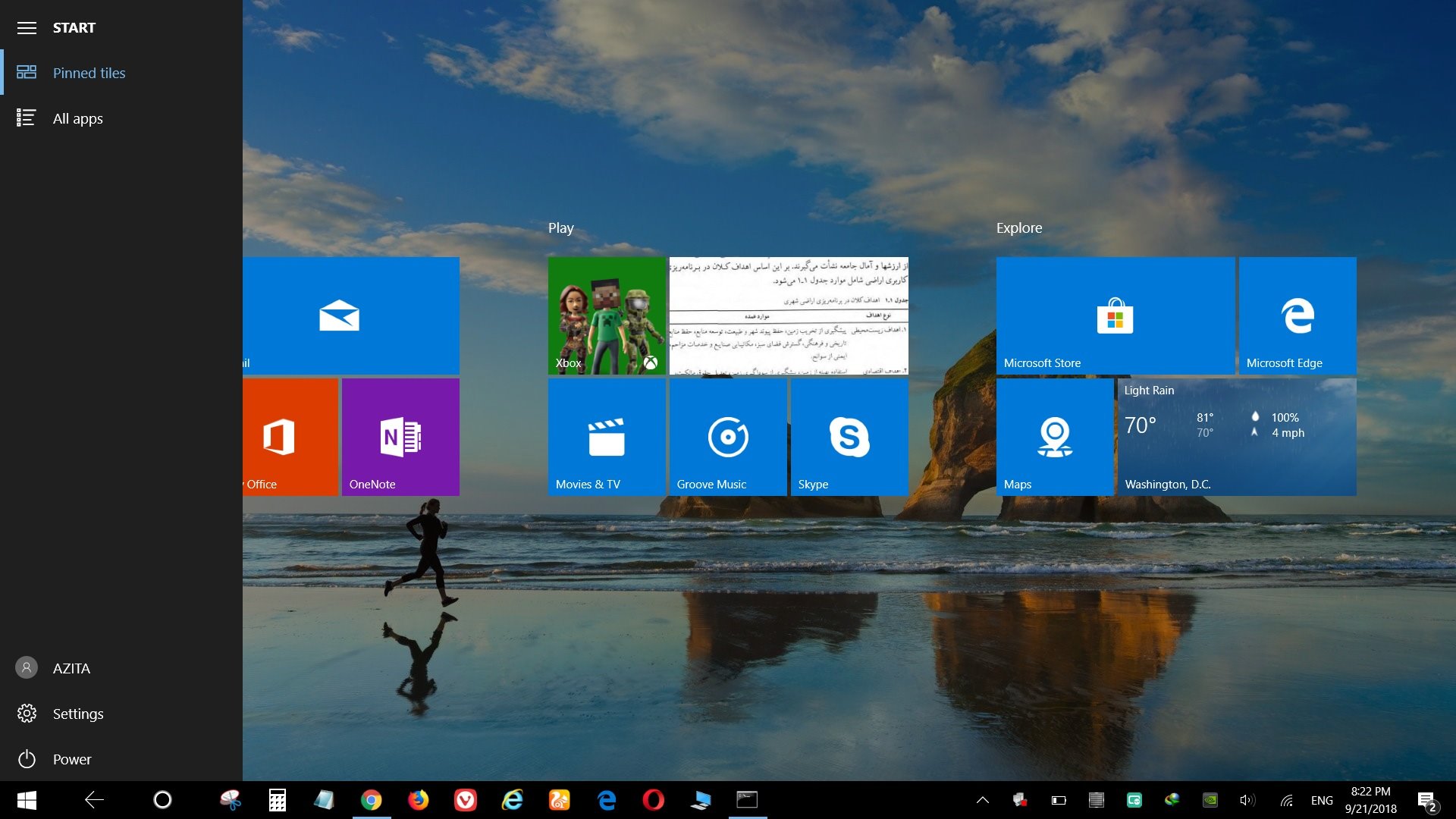
Task: Switch to Google Chrome on taskbar
Action: [x=372, y=800]
